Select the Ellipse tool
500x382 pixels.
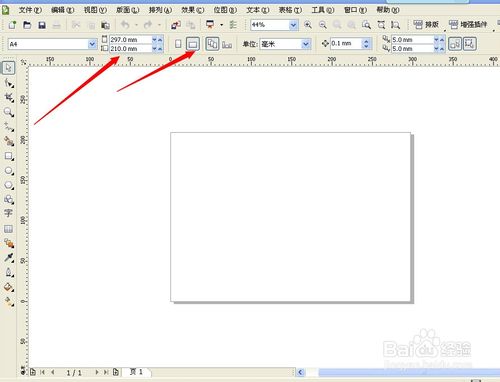(x=9, y=171)
